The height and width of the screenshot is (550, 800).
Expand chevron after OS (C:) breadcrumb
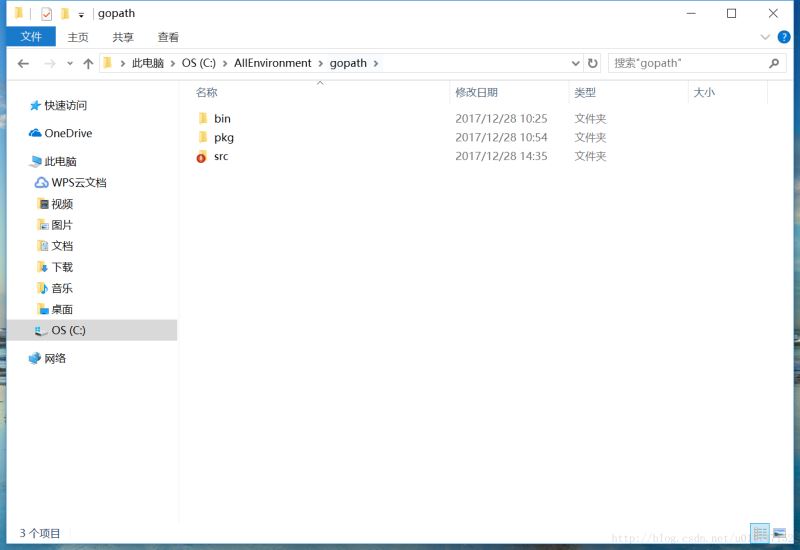pyautogui.click(x=224, y=63)
